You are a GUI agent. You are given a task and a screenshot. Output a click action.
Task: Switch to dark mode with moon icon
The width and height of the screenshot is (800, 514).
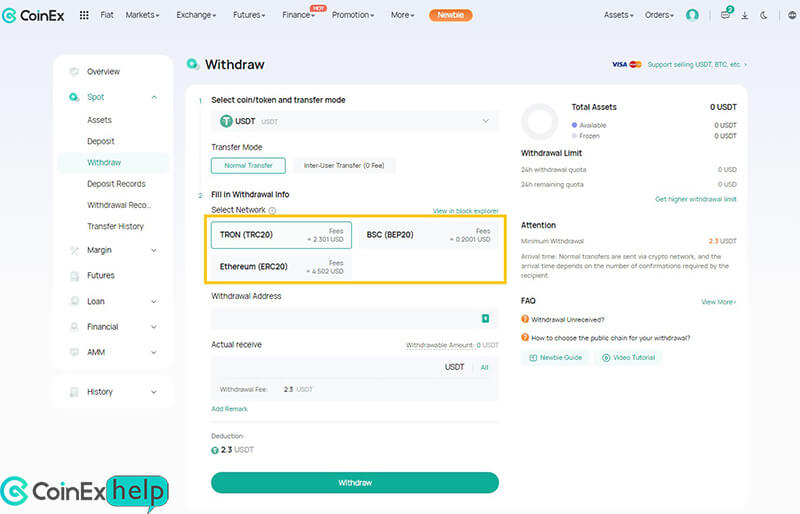point(763,15)
